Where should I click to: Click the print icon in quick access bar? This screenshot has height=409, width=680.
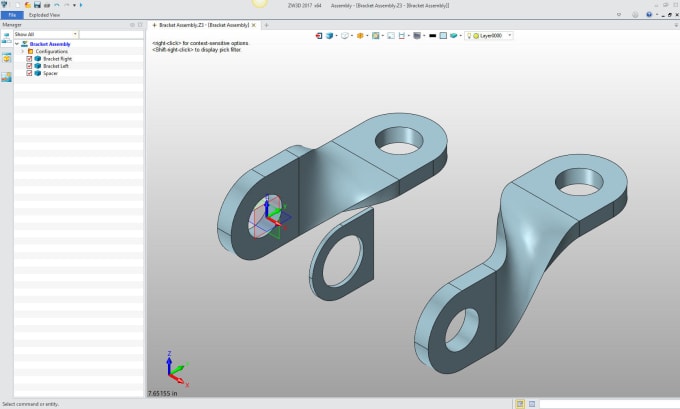coord(47,5)
